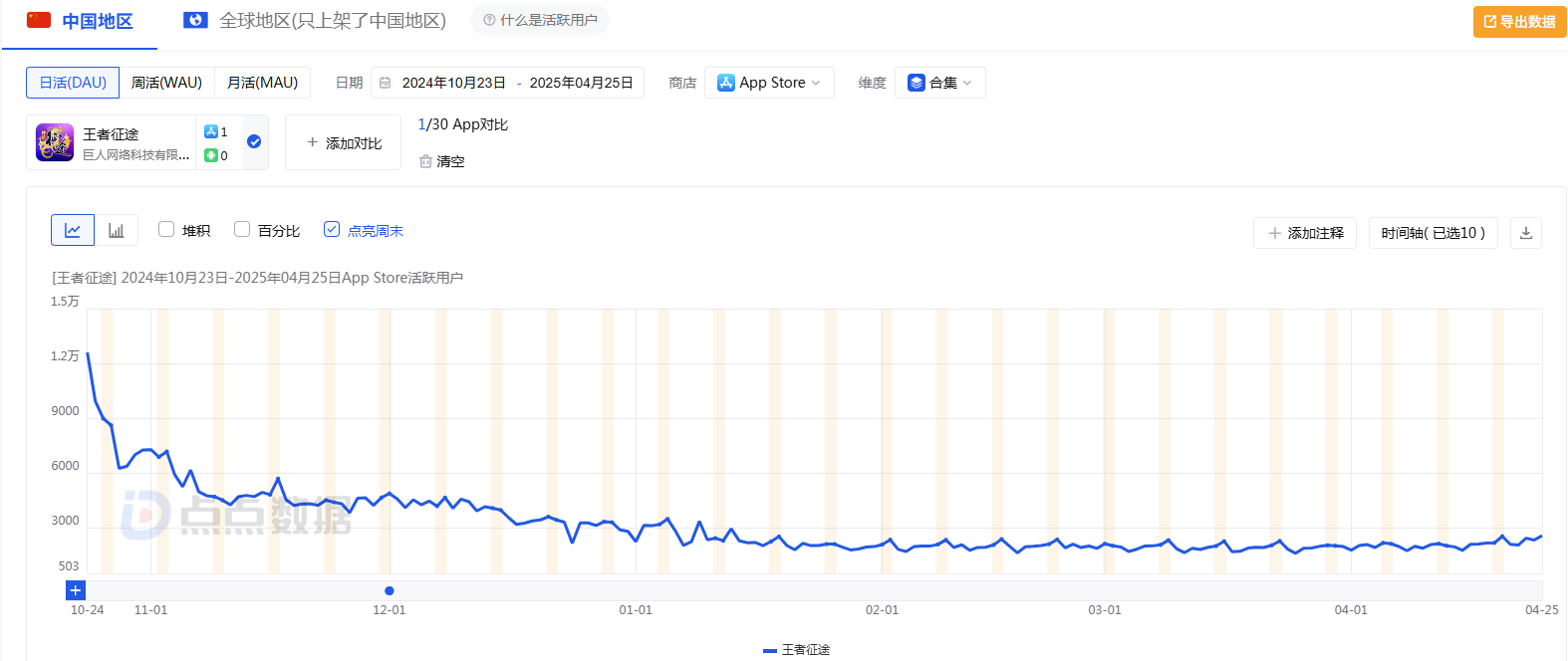The image size is (1568, 661).
Task: Click the download chart icon
Action: click(x=1526, y=233)
